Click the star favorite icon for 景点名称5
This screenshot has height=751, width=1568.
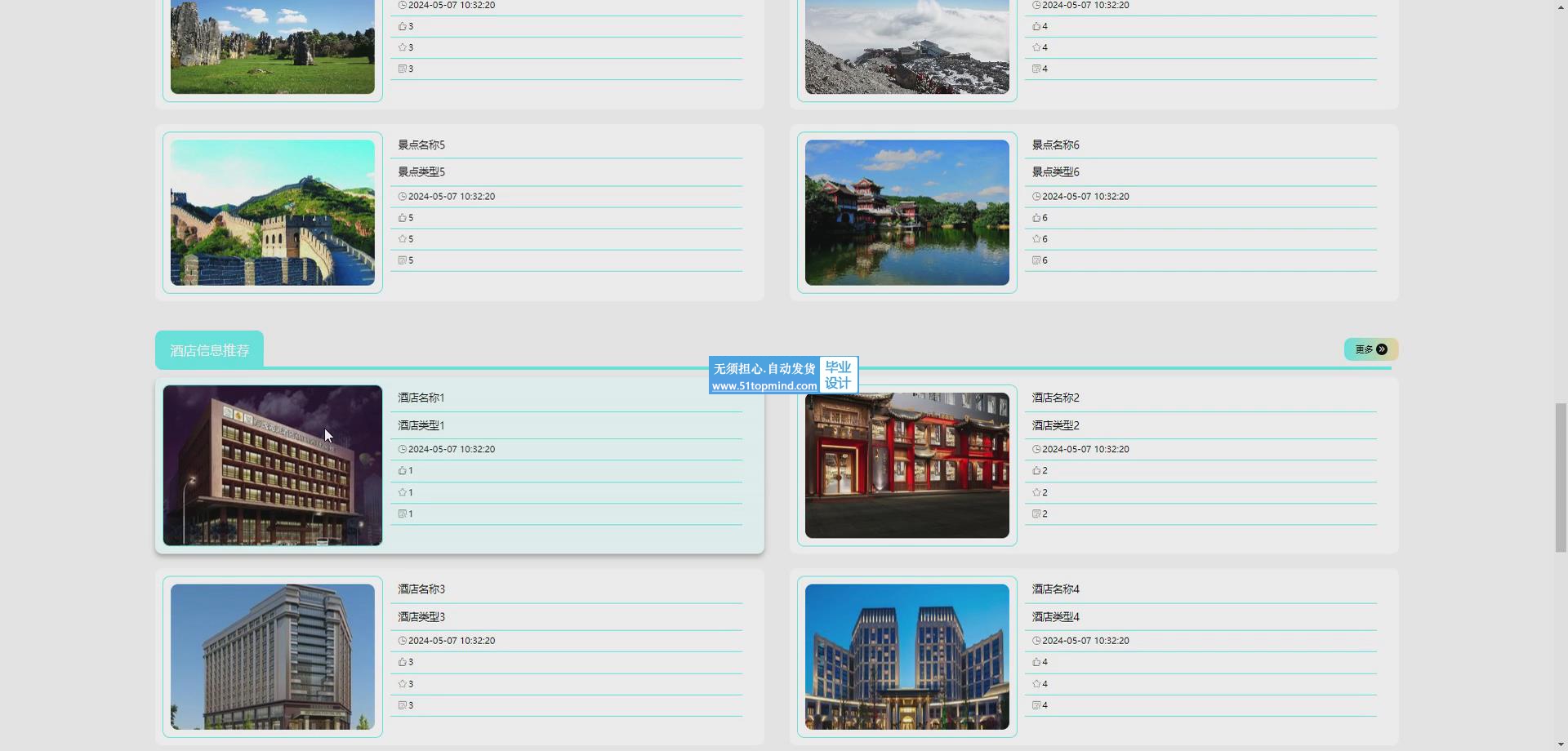pos(402,239)
